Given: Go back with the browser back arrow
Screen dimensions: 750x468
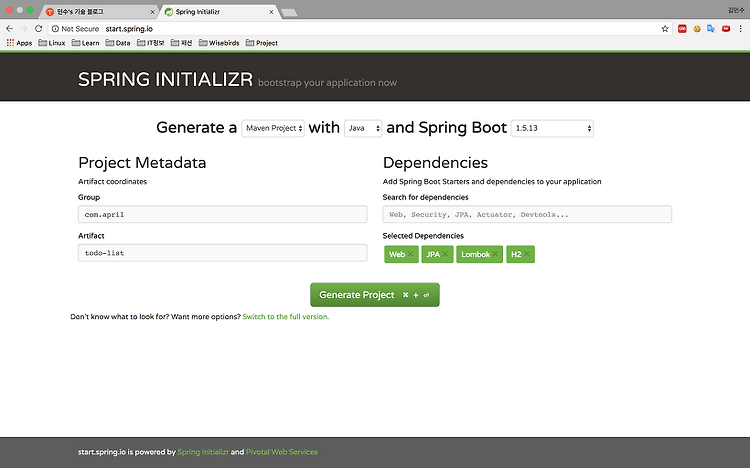Looking at the screenshot, I should click(x=10, y=29).
